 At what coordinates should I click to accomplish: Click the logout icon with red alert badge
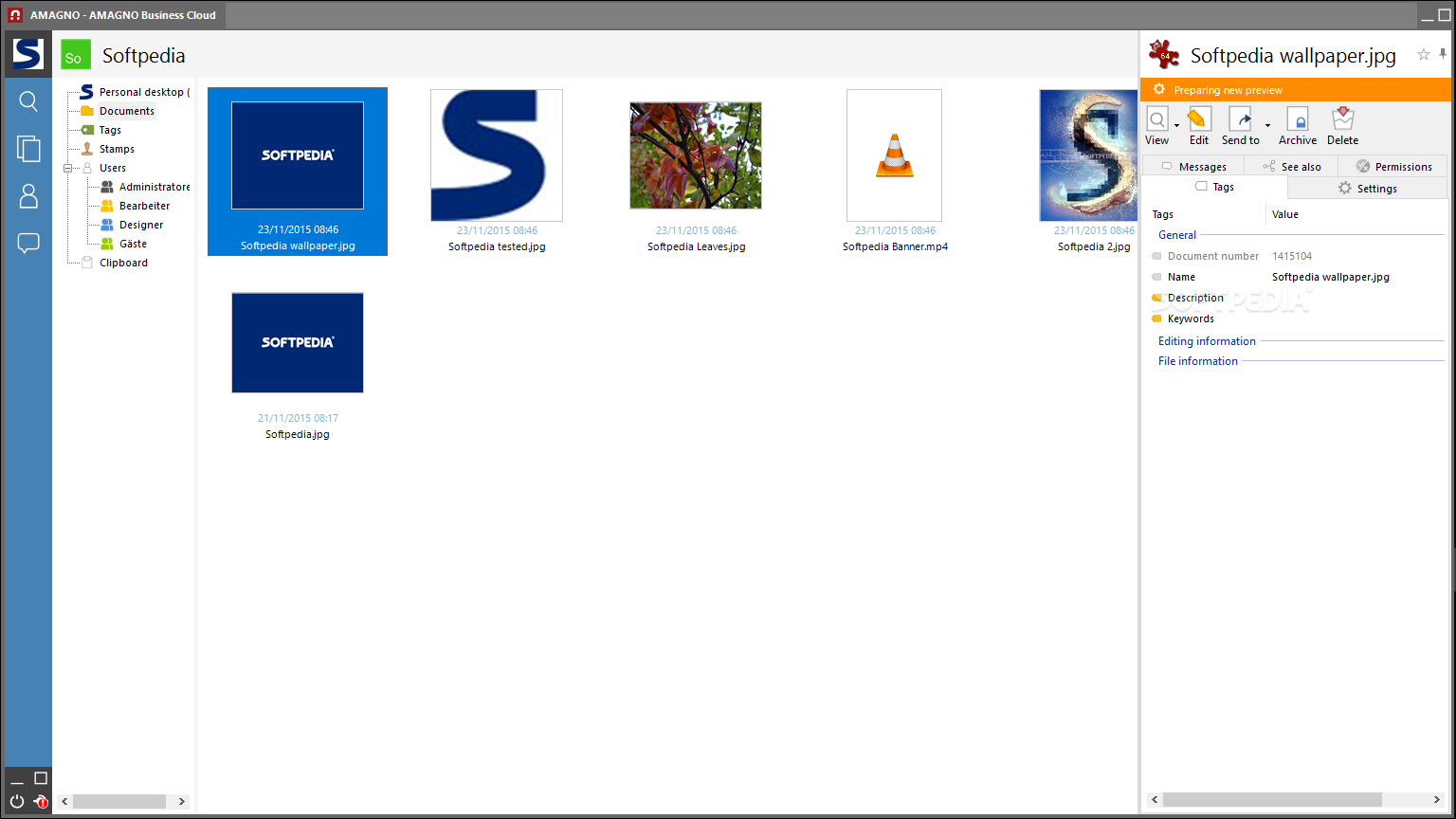click(40, 801)
